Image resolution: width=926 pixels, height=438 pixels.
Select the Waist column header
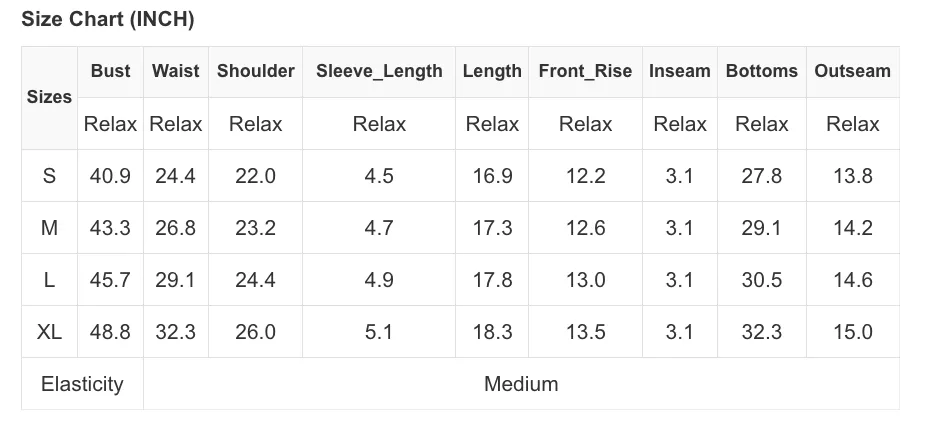(175, 71)
